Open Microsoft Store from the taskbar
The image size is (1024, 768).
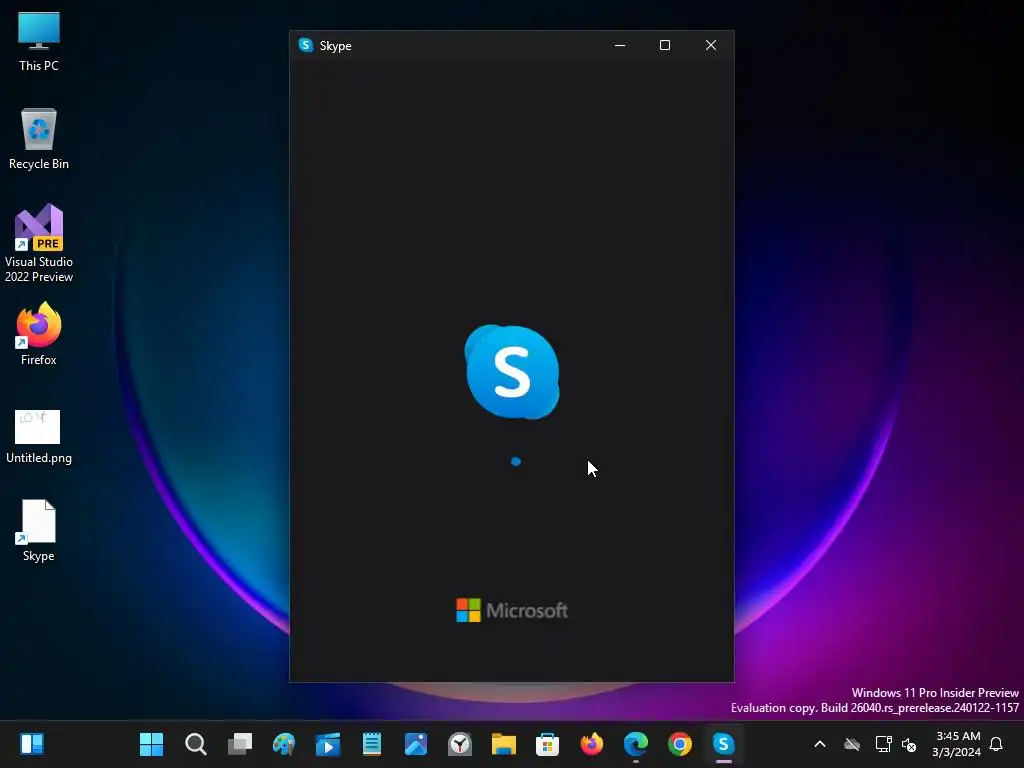point(547,744)
